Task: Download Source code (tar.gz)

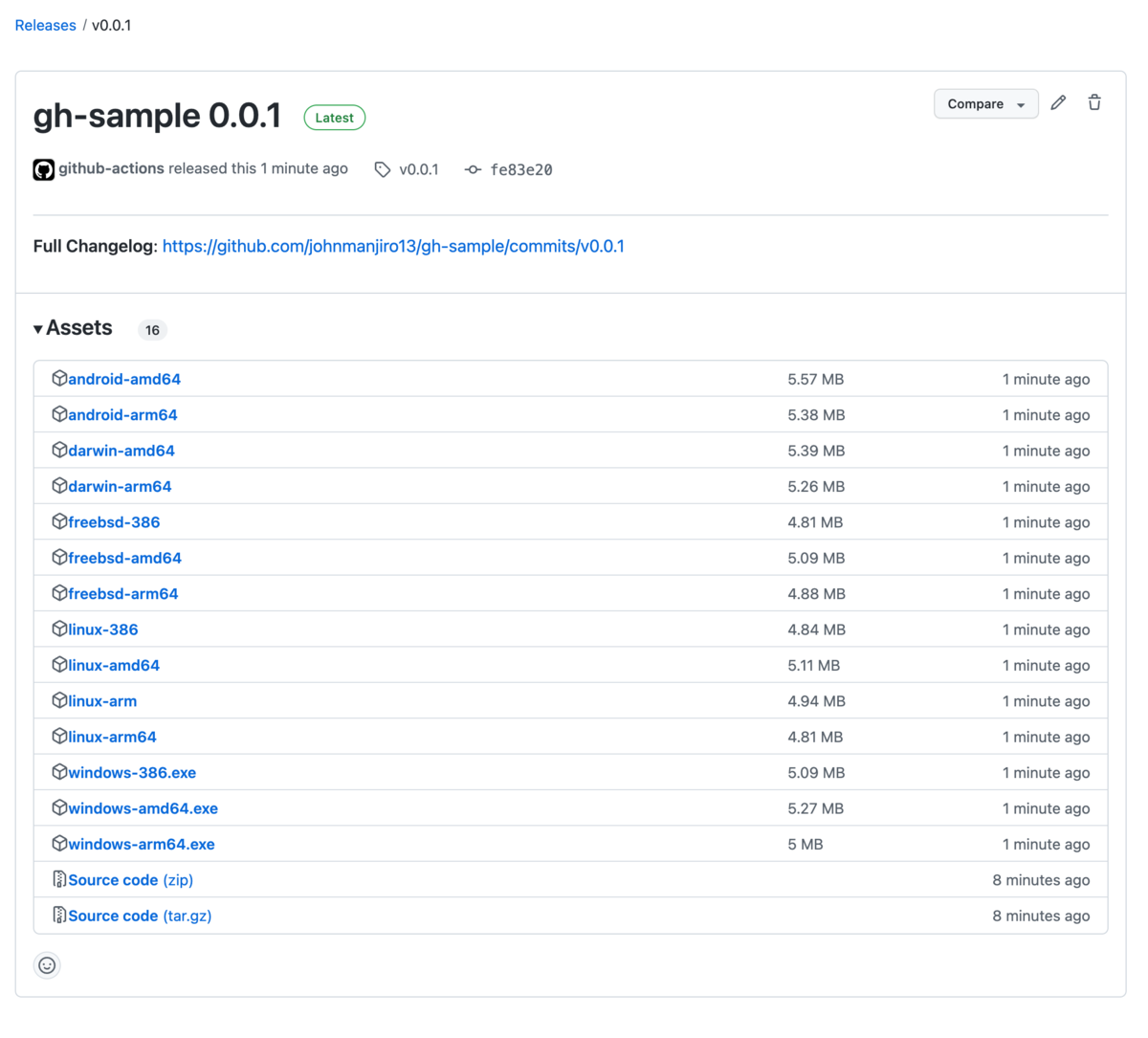Action: (x=140, y=916)
